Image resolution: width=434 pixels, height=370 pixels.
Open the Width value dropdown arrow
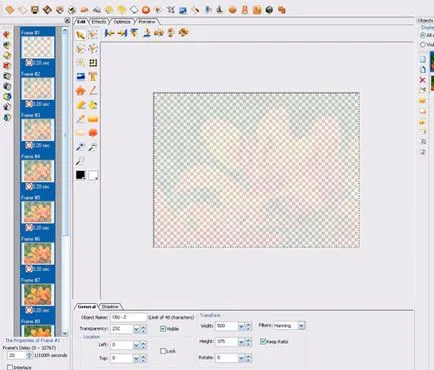(241, 326)
